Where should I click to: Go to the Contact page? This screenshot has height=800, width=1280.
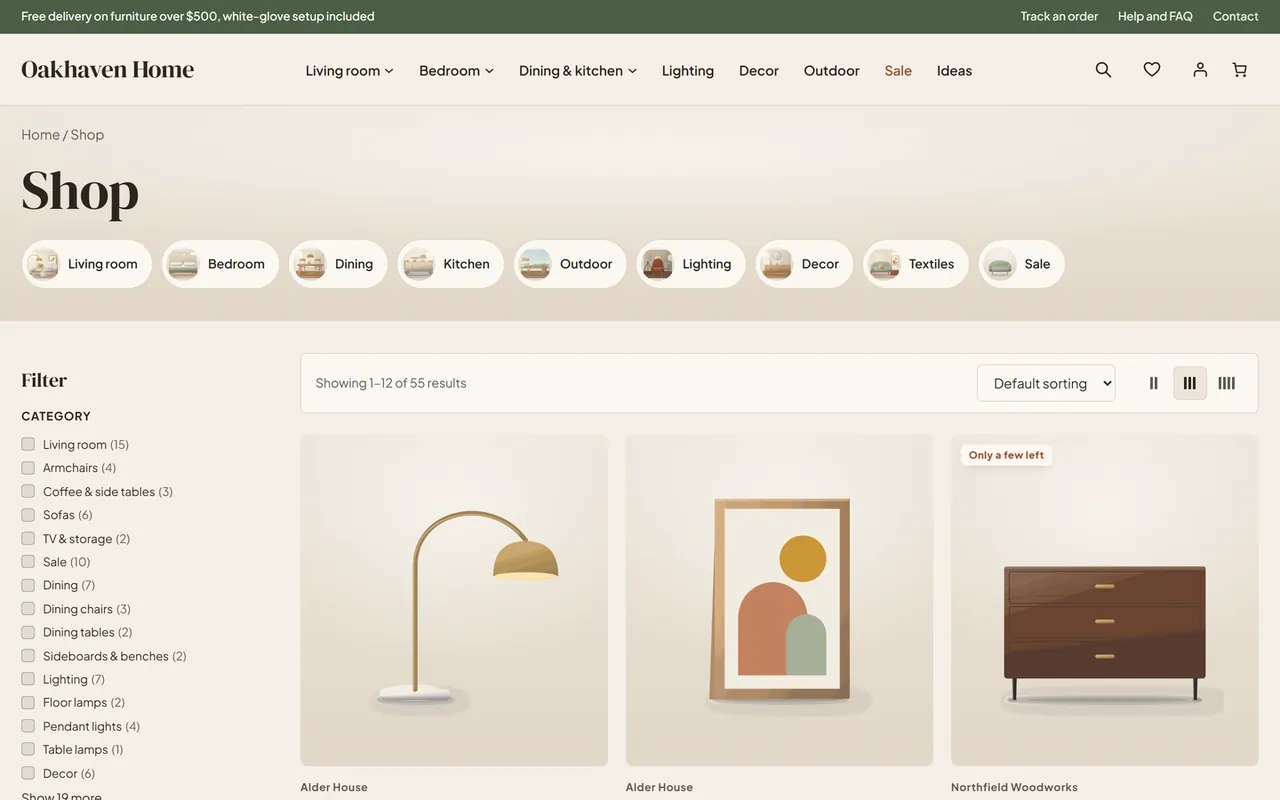point(1236,16)
